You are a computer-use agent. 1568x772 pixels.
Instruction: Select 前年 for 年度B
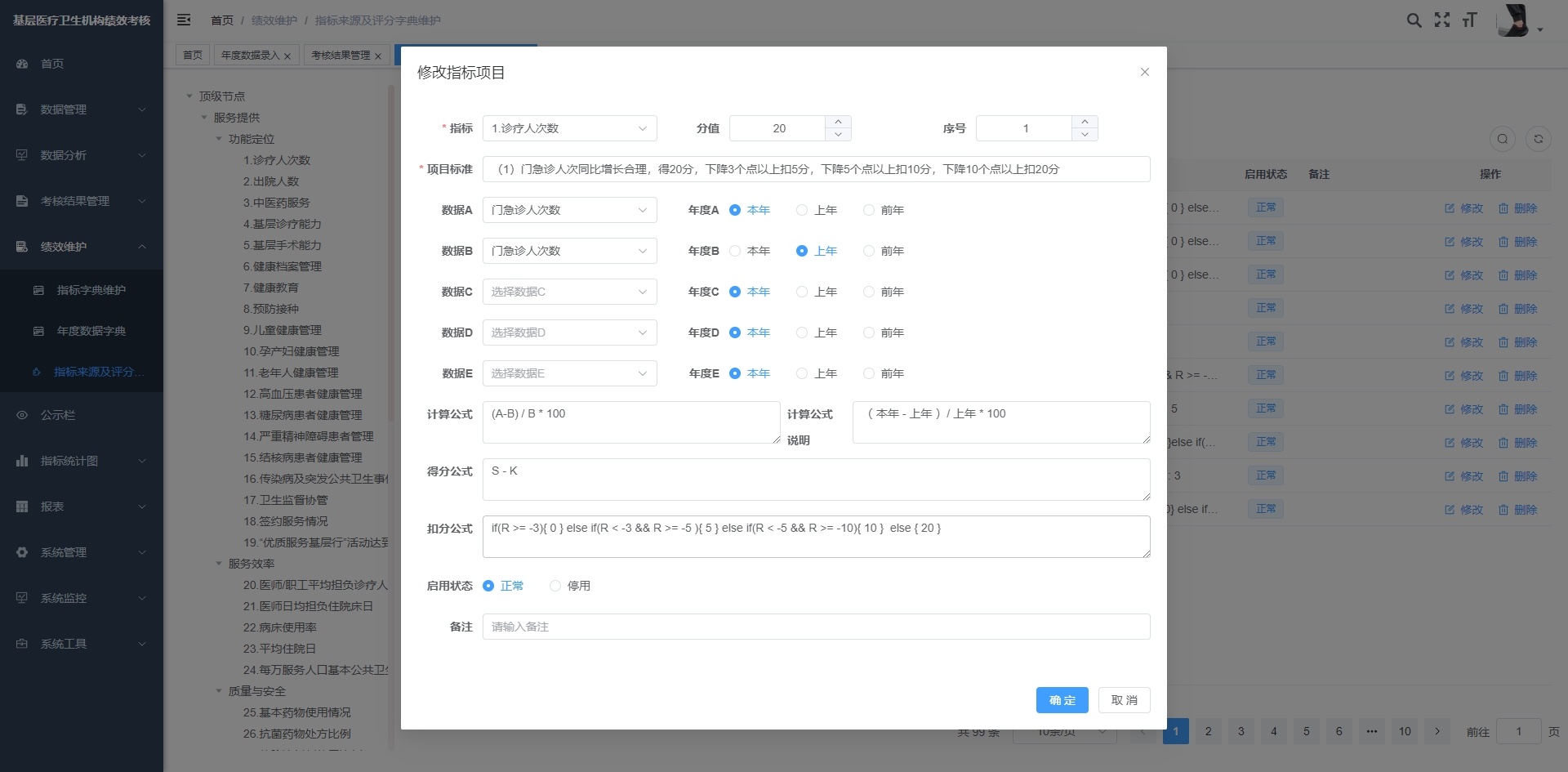[x=884, y=251]
